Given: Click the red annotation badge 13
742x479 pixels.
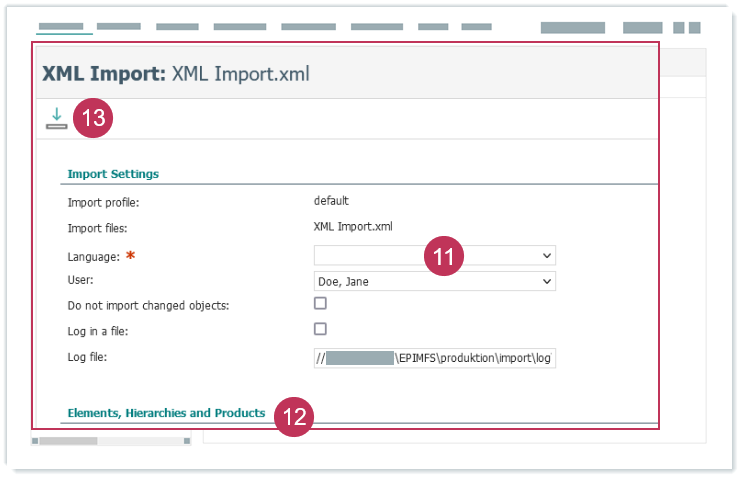Looking at the screenshot, I should (93, 118).
